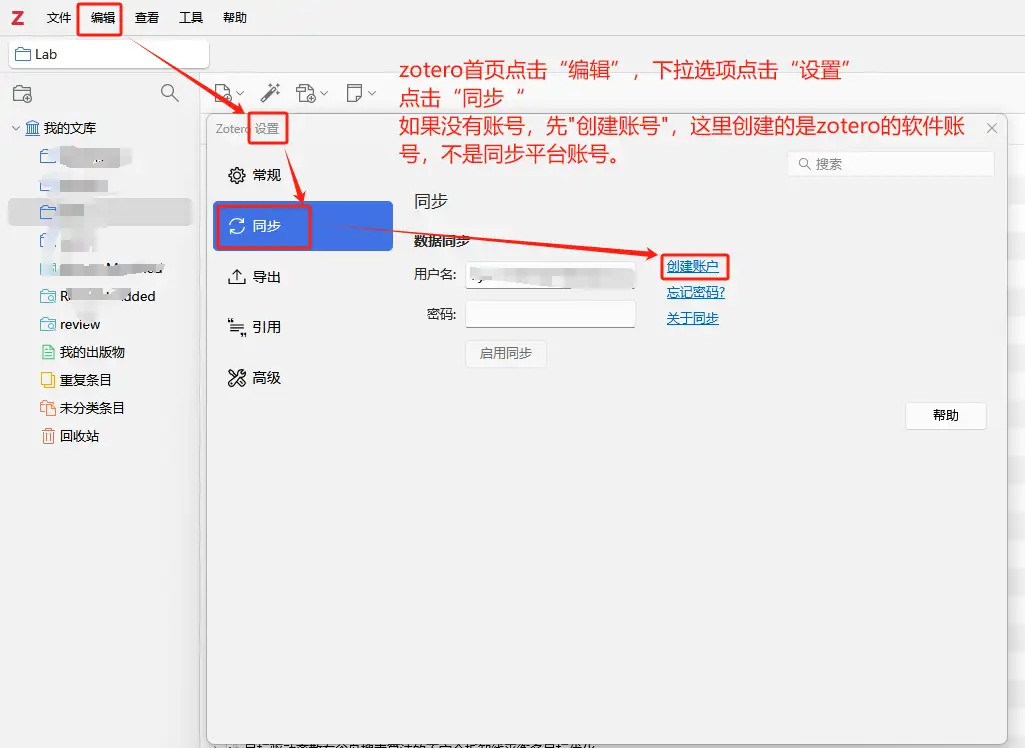Focus the settings 搜索 box
1025x748 pixels.
click(891, 164)
